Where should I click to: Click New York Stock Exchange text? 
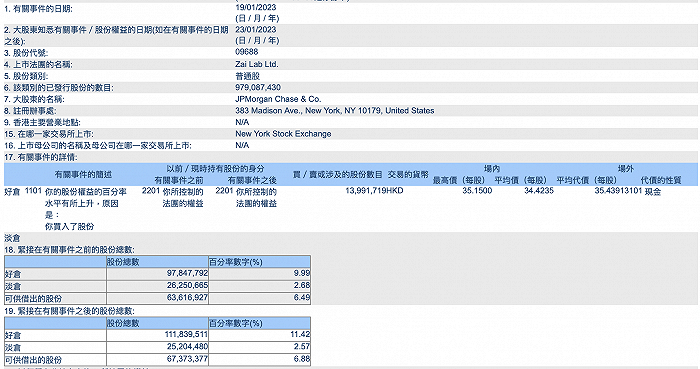[283, 134]
